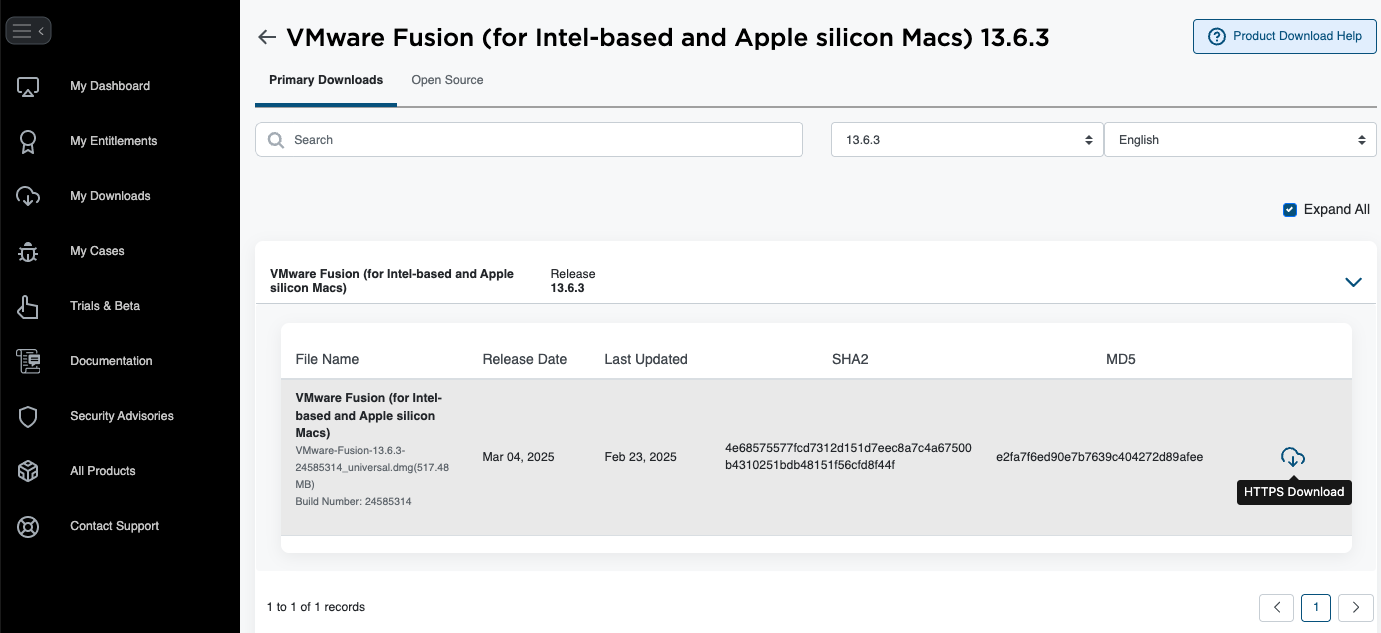1381x633 pixels.
Task: Click the HTTPS Download tooltip label
Action: [1294, 492]
